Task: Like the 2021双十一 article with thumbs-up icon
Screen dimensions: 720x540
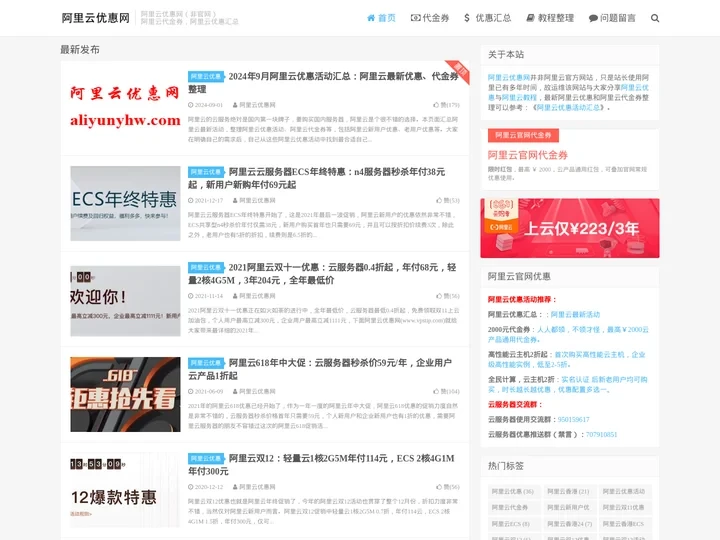Action: point(448,296)
